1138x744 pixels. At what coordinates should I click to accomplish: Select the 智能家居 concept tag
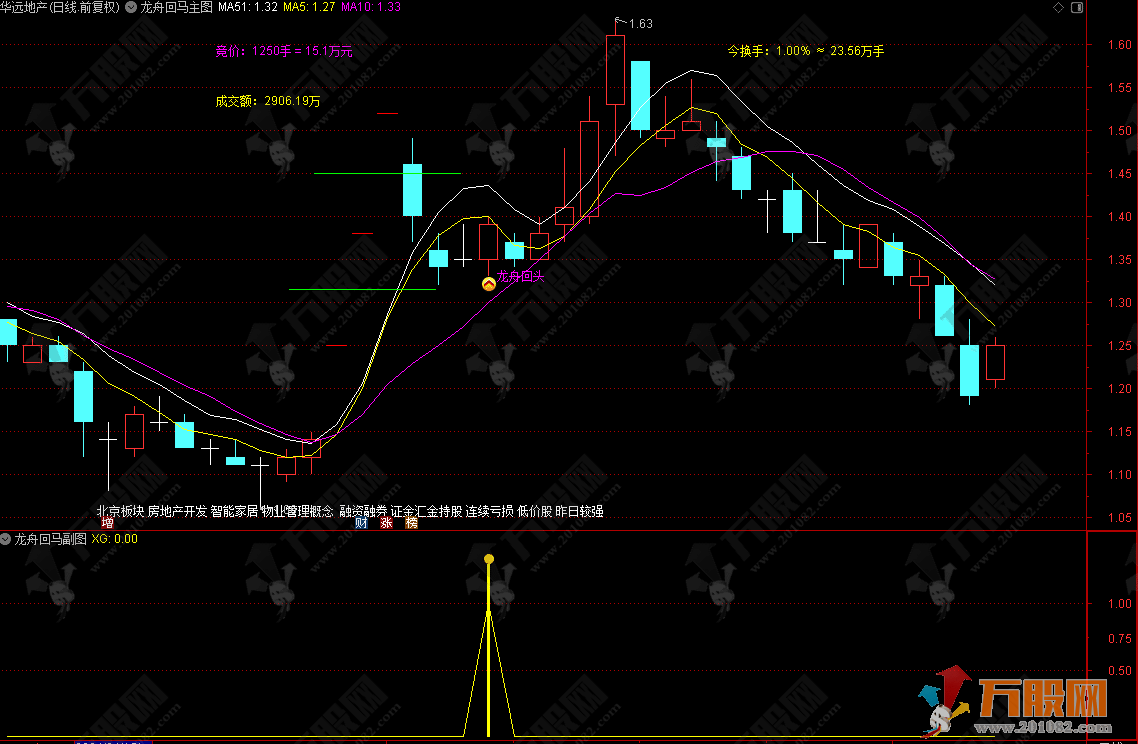pyautogui.click(x=234, y=511)
